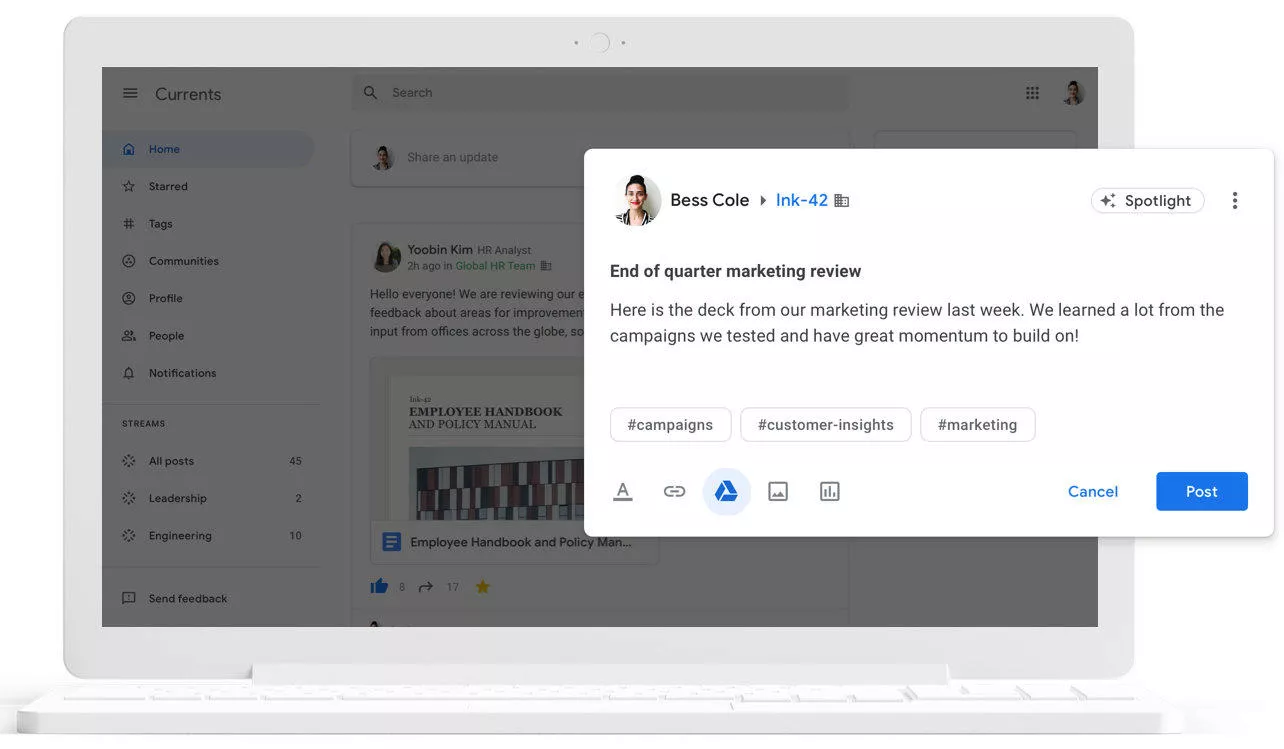Like Yoobin Kim's post with thumbs up
The image size is (1284, 749).
[x=379, y=587]
